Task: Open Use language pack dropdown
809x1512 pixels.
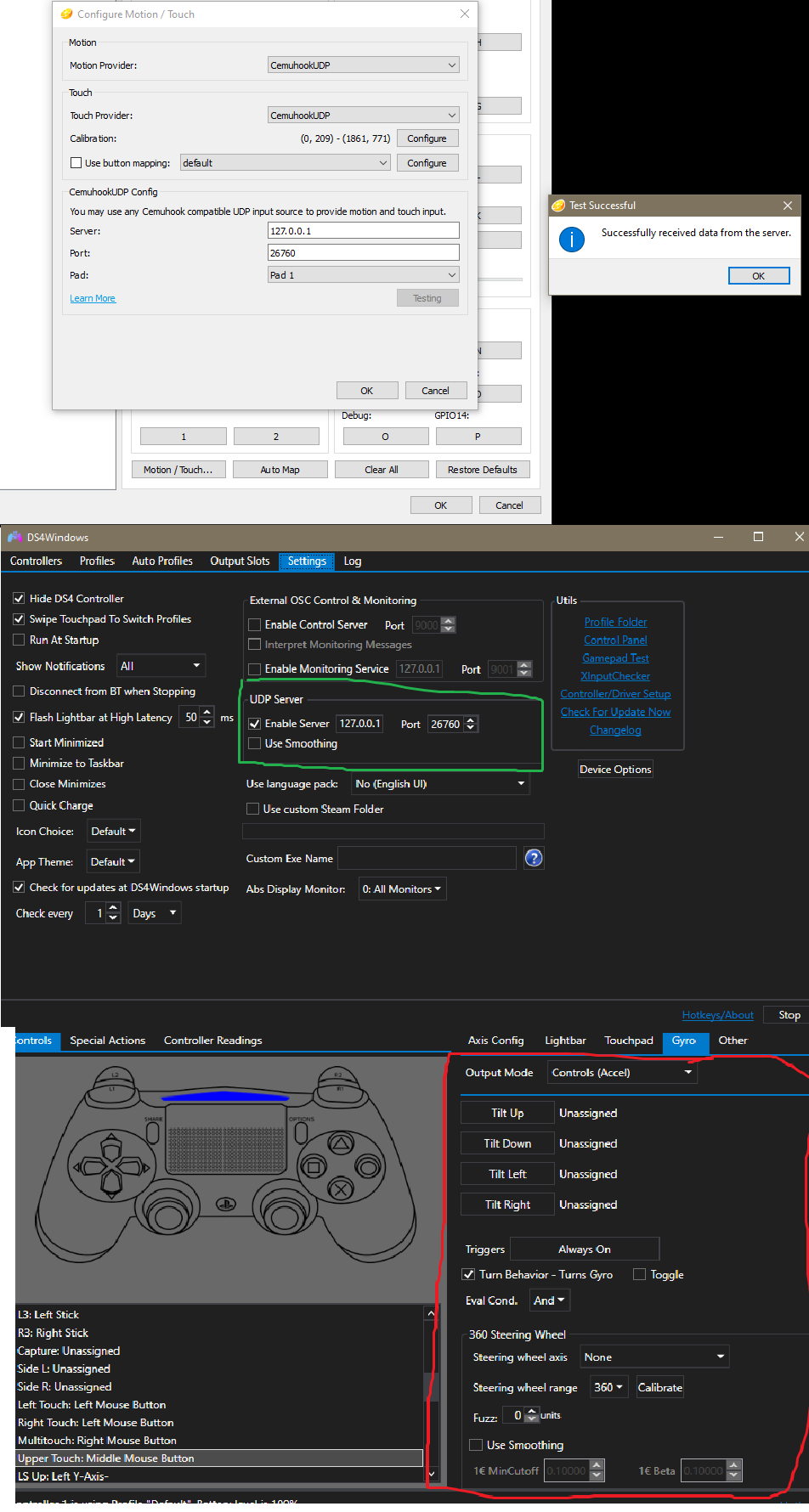Action: pyautogui.click(x=440, y=783)
